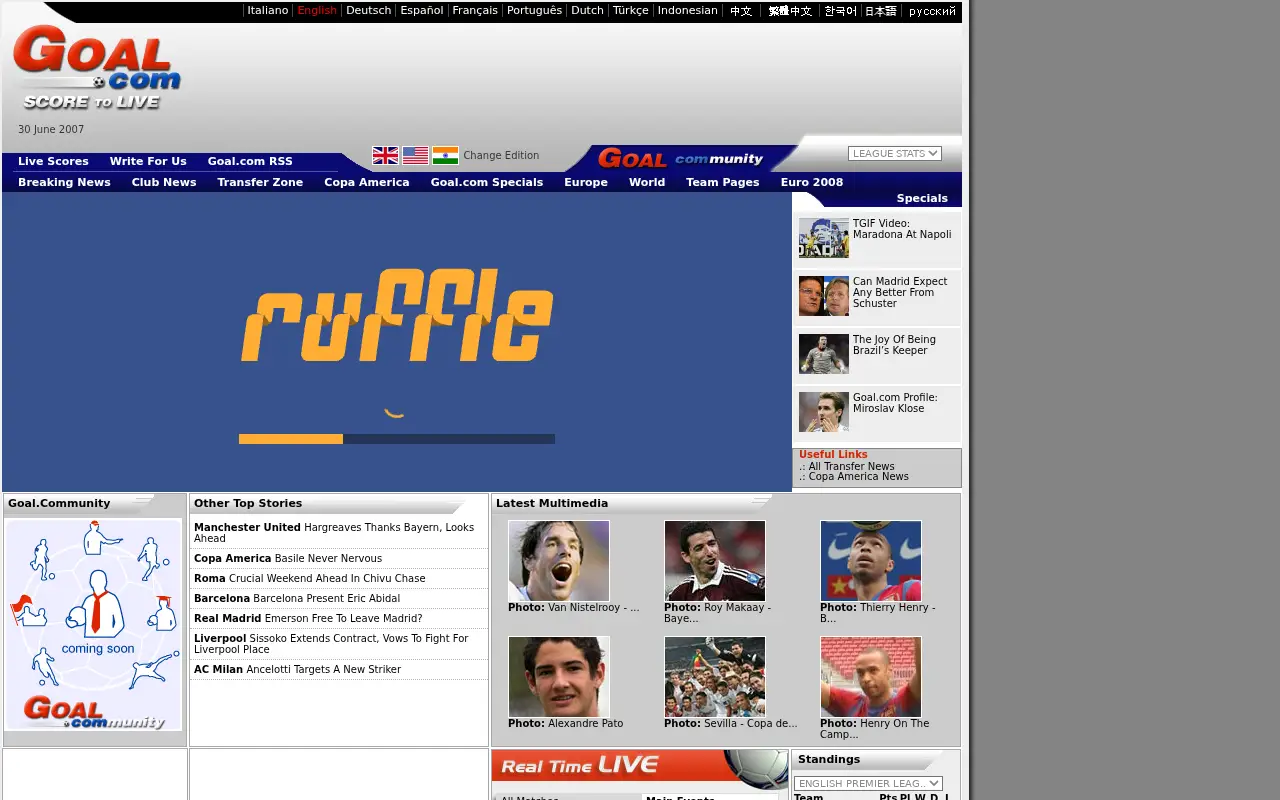Go to the Transfer Zone menu
Image resolution: width=1280 pixels, height=800 pixels.
[260, 182]
